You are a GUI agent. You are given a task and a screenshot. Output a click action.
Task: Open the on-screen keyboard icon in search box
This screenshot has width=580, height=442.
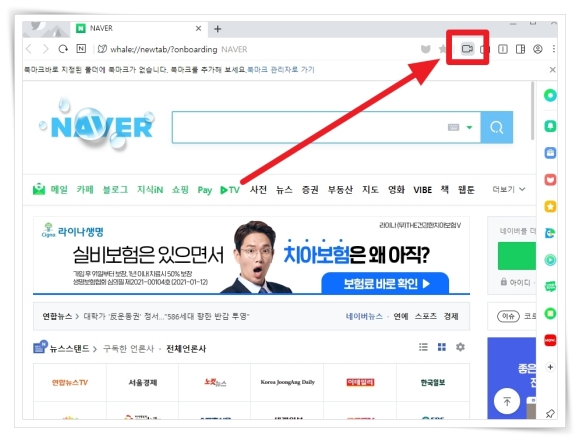(453, 128)
